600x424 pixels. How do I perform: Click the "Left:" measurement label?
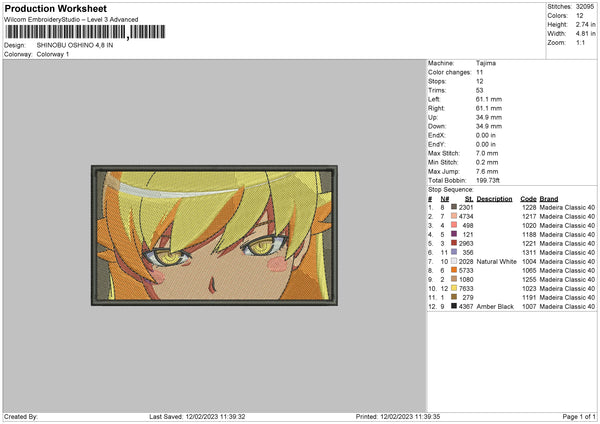[434, 99]
